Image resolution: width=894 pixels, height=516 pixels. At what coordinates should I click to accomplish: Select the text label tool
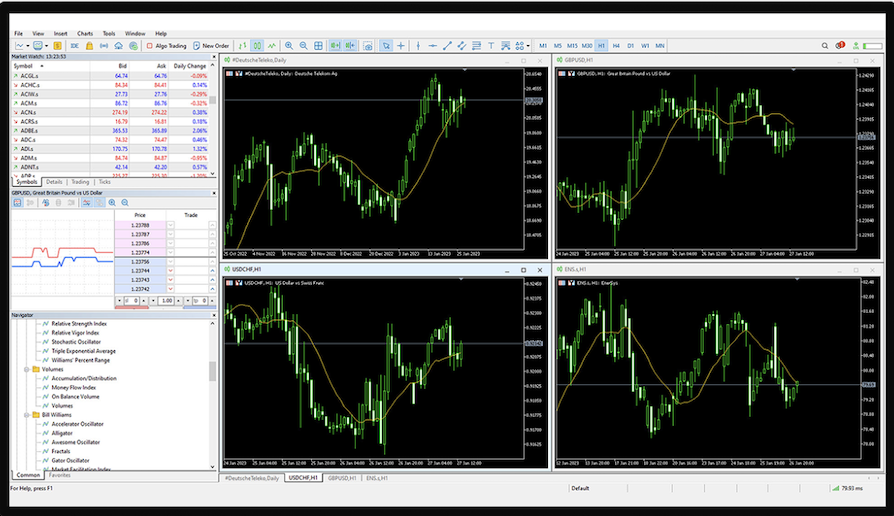489,45
